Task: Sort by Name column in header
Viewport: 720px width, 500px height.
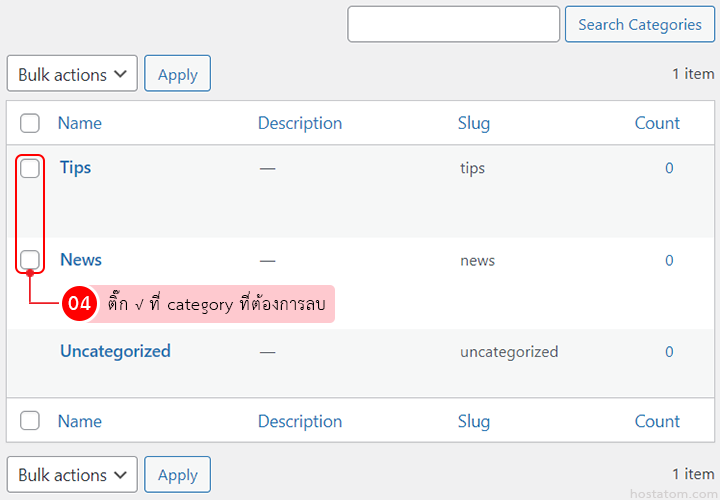Action: [80, 123]
